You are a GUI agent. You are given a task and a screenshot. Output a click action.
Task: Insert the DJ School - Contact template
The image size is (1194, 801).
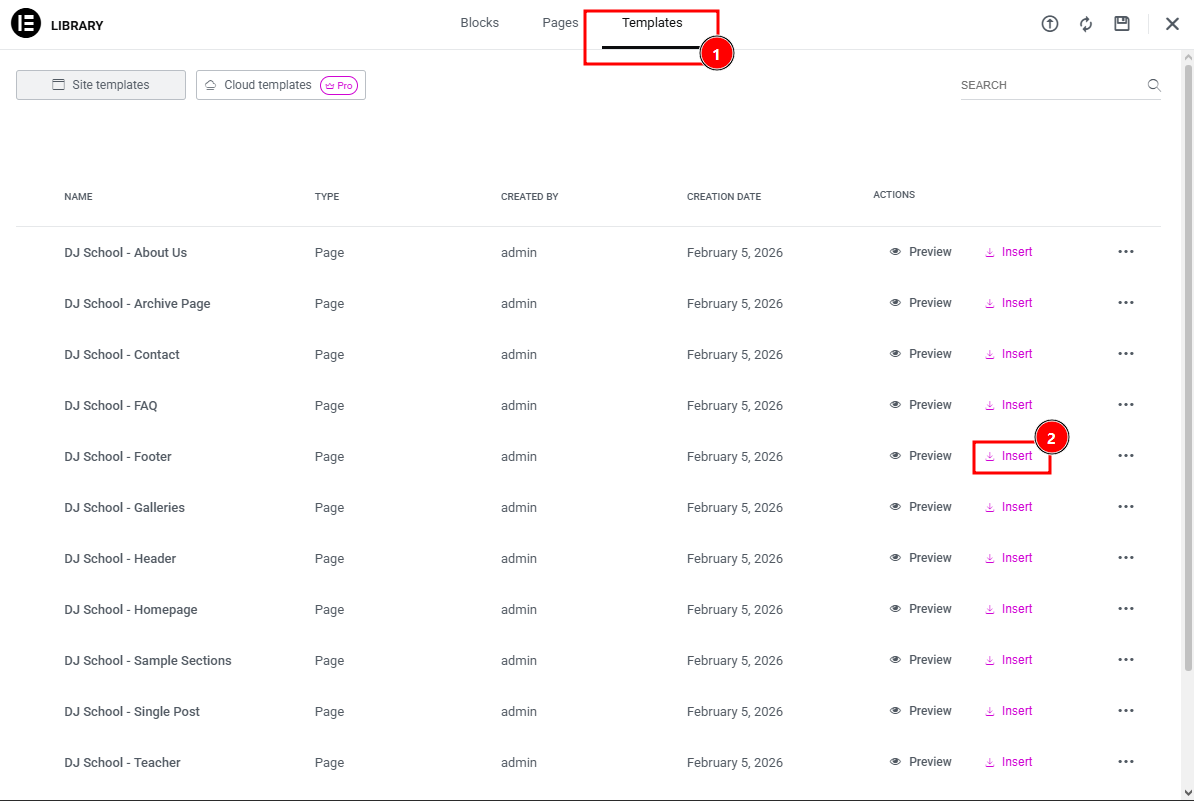[1009, 354]
